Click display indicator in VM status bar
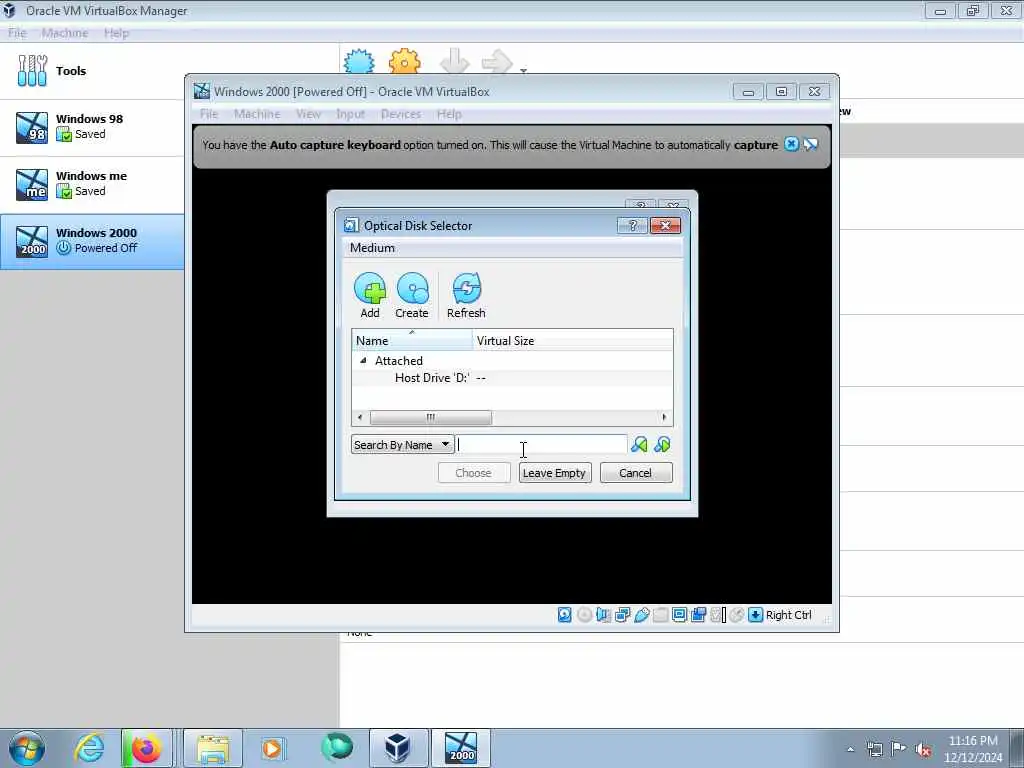The height and width of the screenshot is (768, 1024). (x=679, y=615)
